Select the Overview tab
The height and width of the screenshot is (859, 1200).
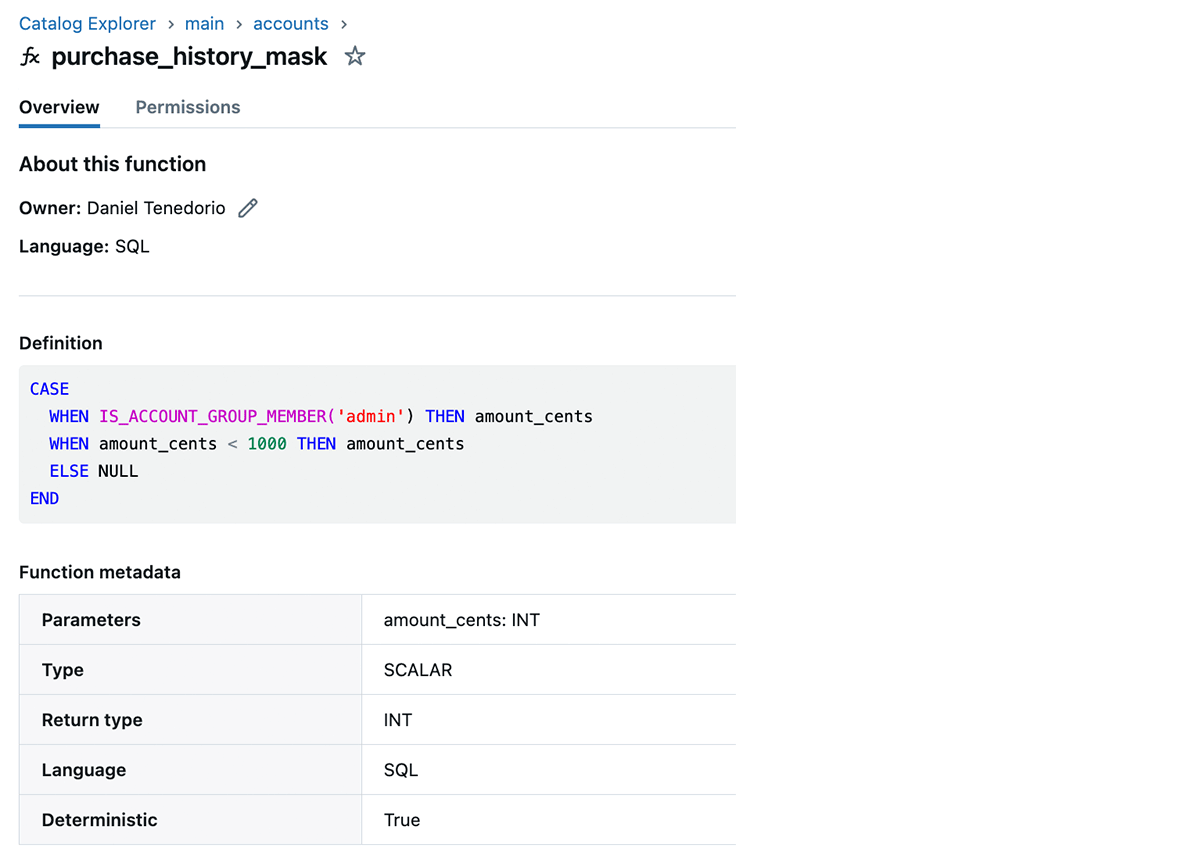click(59, 107)
